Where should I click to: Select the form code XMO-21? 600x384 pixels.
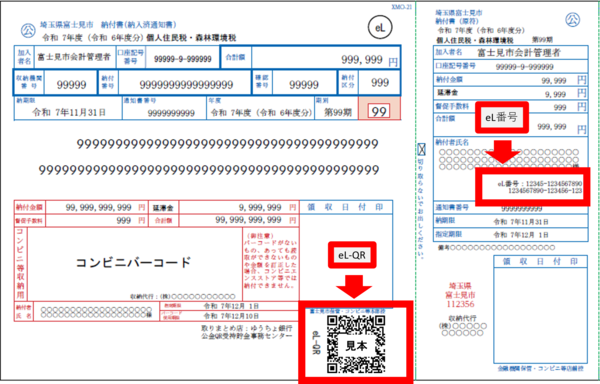coord(401,7)
